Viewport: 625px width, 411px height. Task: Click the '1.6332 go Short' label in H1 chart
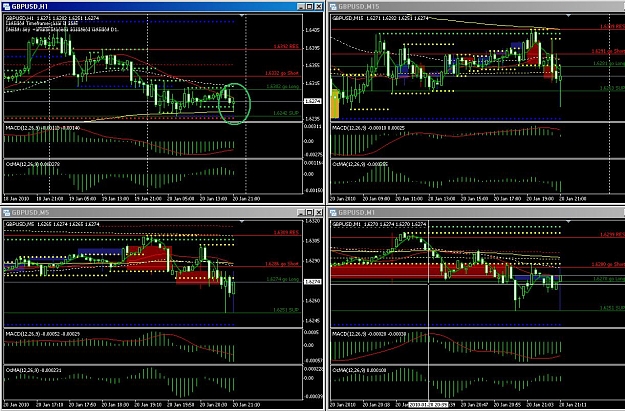(282, 73)
